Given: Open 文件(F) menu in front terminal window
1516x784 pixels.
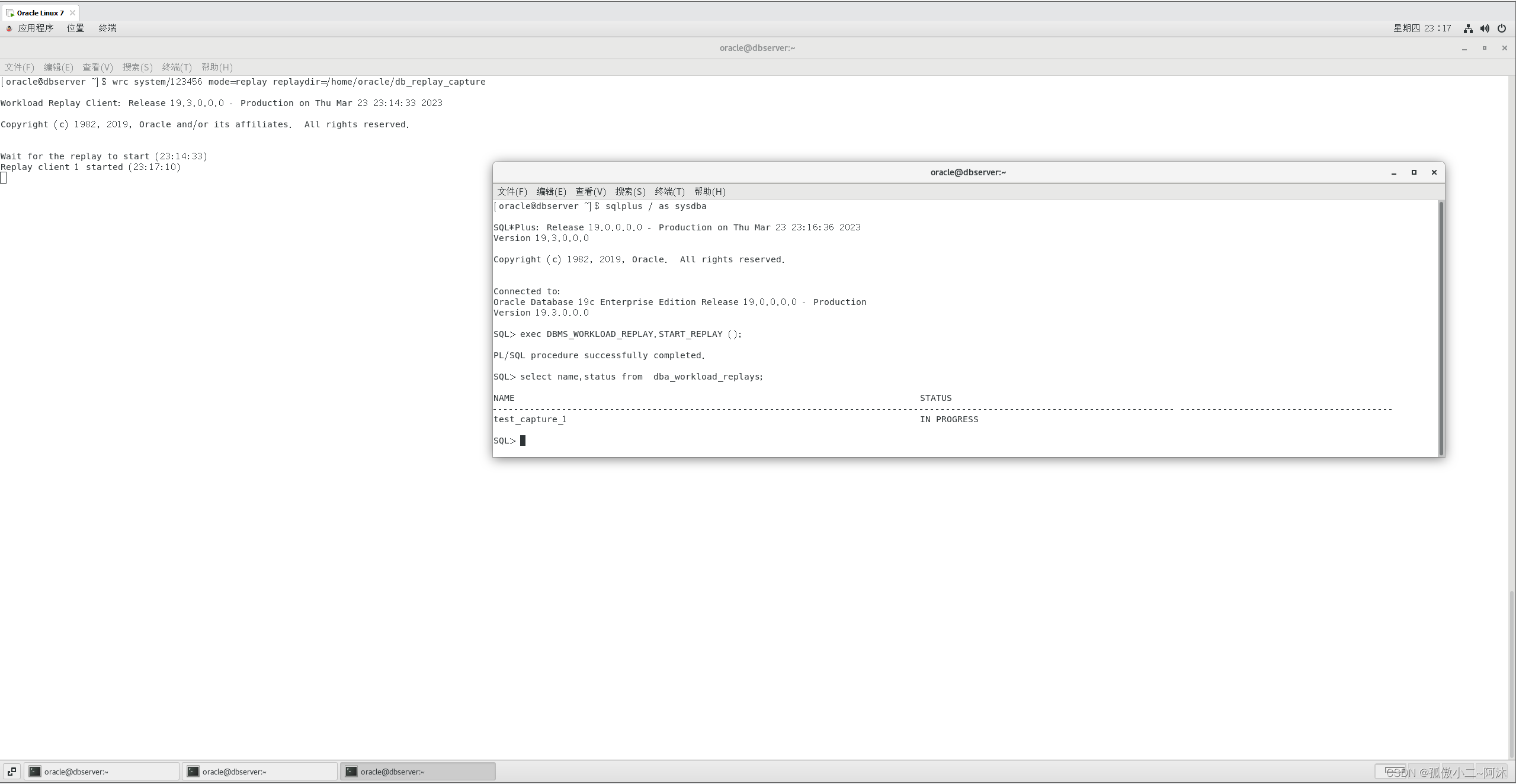Looking at the screenshot, I should [512, 191].
